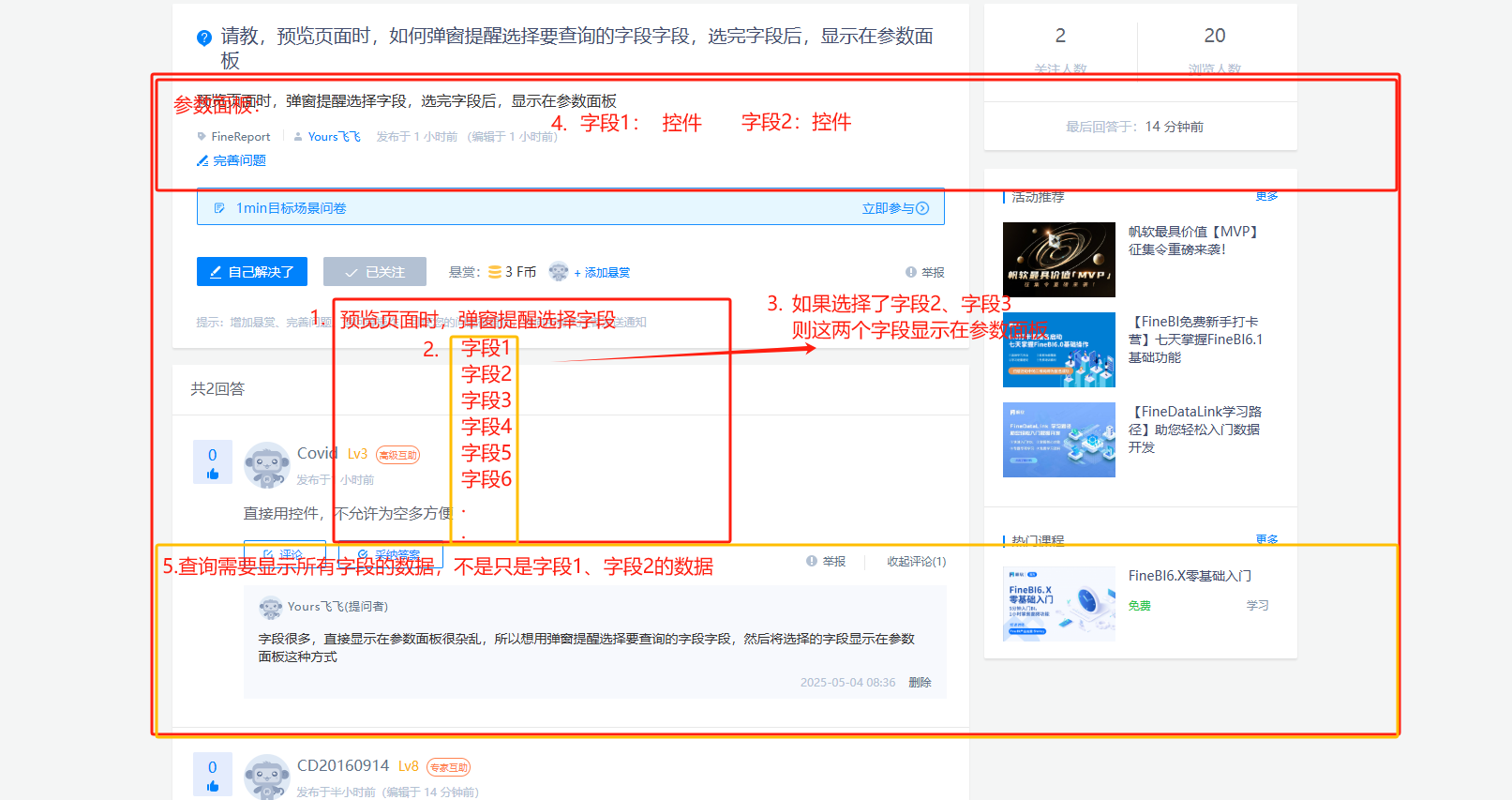Click the username Covid

(317, 453)
